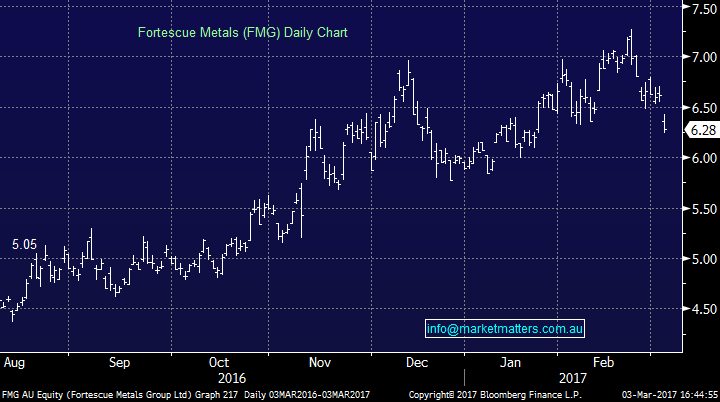Click the Jan month label
The height and width of the screenshot is (402, 720).
510,362
